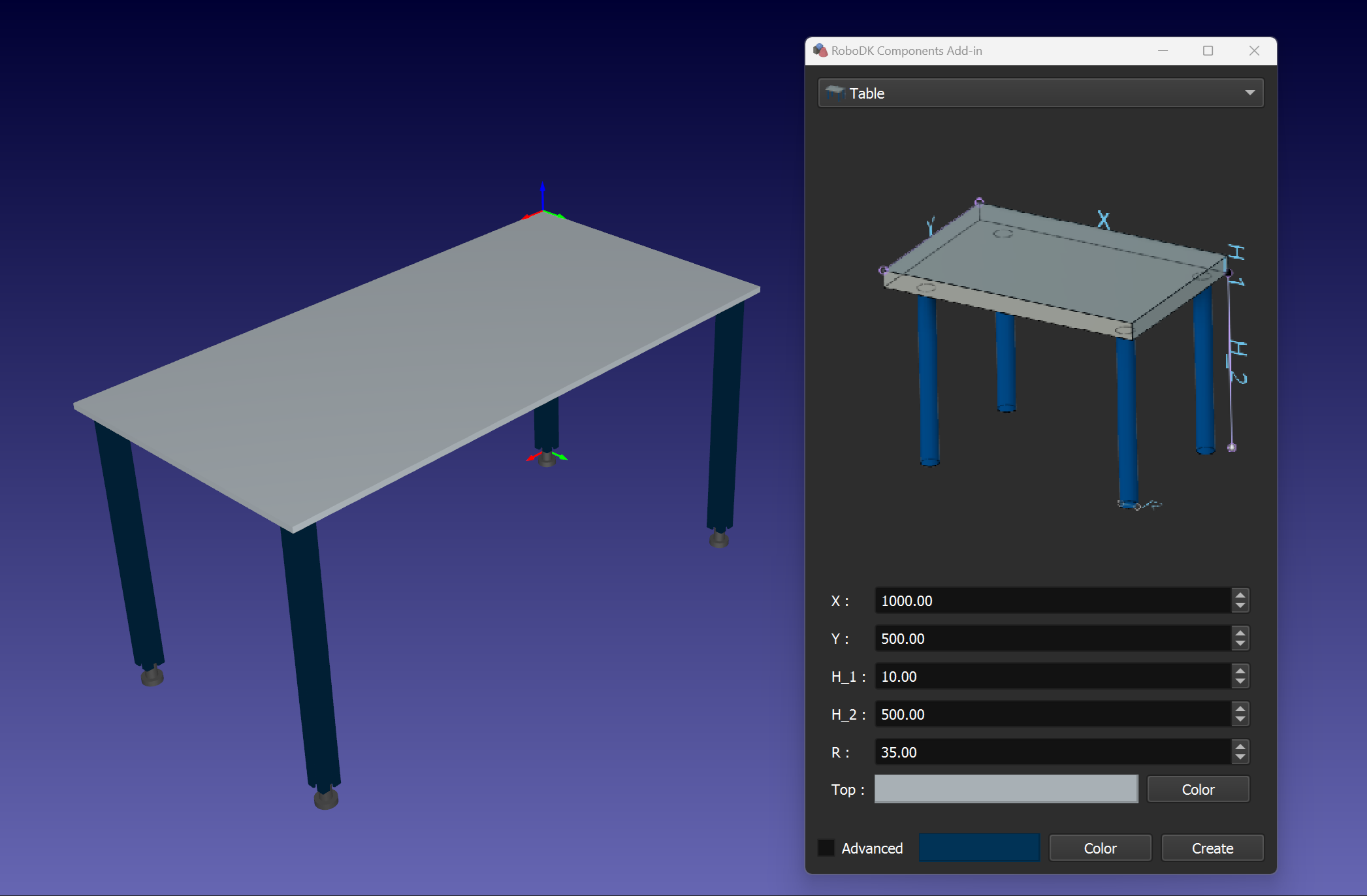Increment the leg radius R with its up arrow
Screen dimensions: 1367x896
click(1240, 746)
